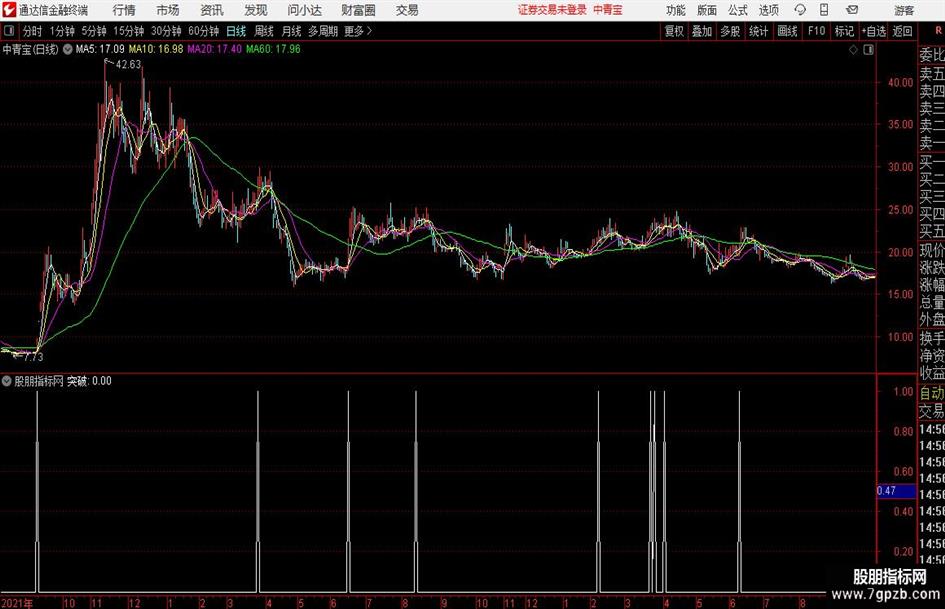
Task: Click the red R marker icon
Action: tap(938, 31)
